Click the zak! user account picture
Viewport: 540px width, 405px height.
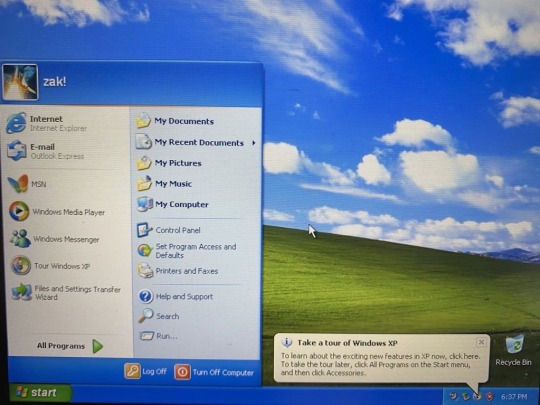pos(20,82)
